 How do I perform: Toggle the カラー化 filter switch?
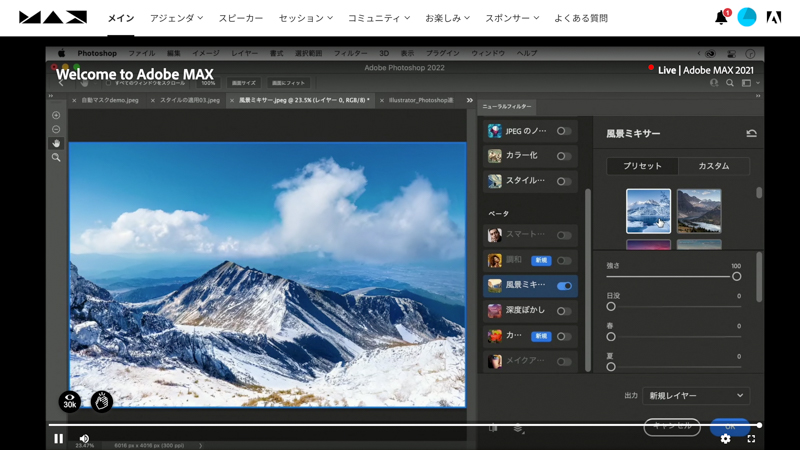pos(564,156)
